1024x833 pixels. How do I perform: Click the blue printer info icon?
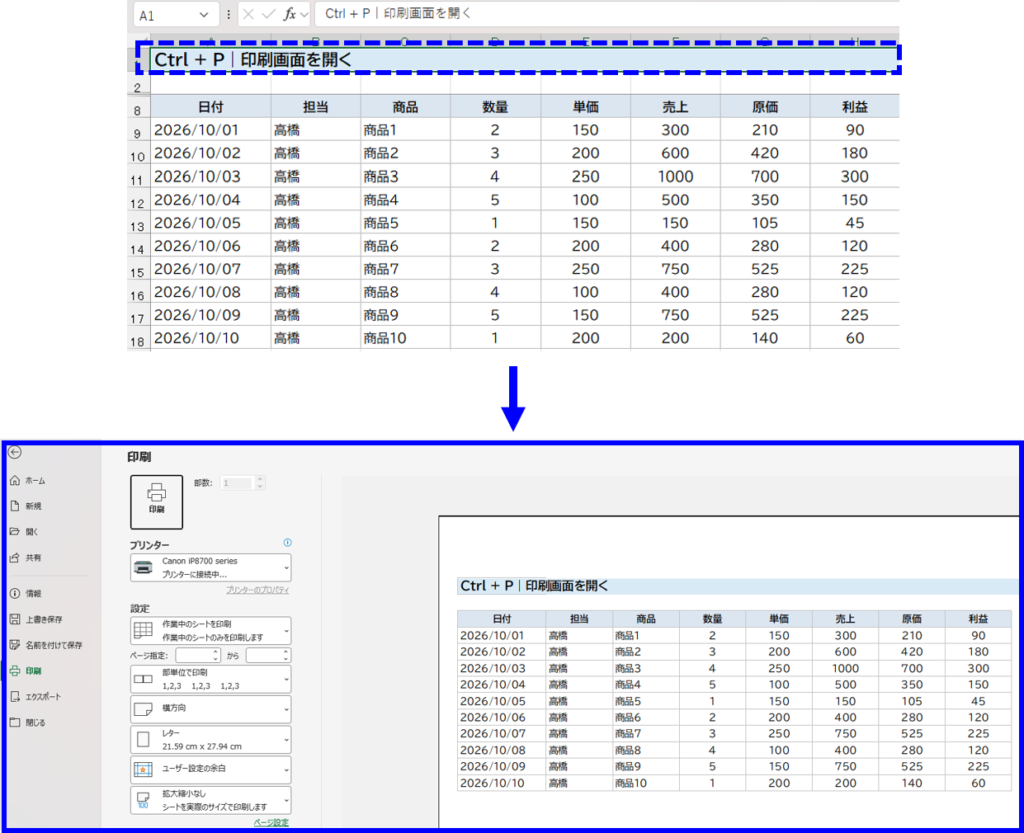pos(287,542)
